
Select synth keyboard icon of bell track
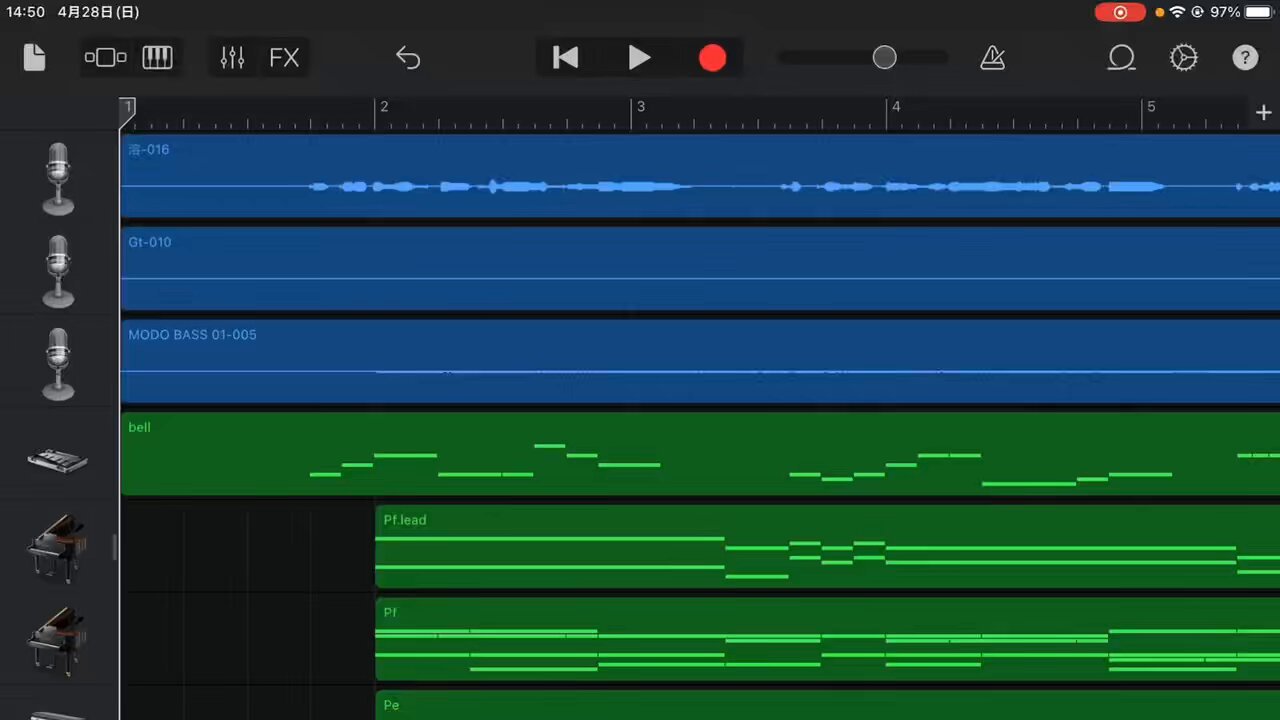[57, 460]
